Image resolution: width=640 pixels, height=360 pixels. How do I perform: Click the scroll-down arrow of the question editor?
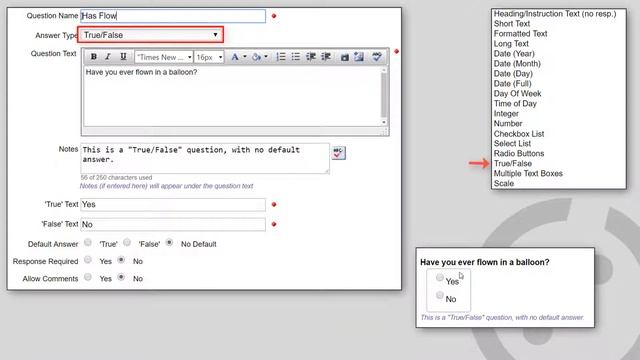[x=384, y=122]
